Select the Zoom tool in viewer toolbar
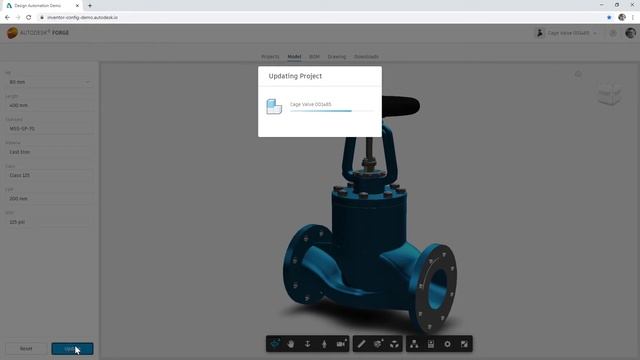Viewport: 640px width, 360px height. click(307, 344)
